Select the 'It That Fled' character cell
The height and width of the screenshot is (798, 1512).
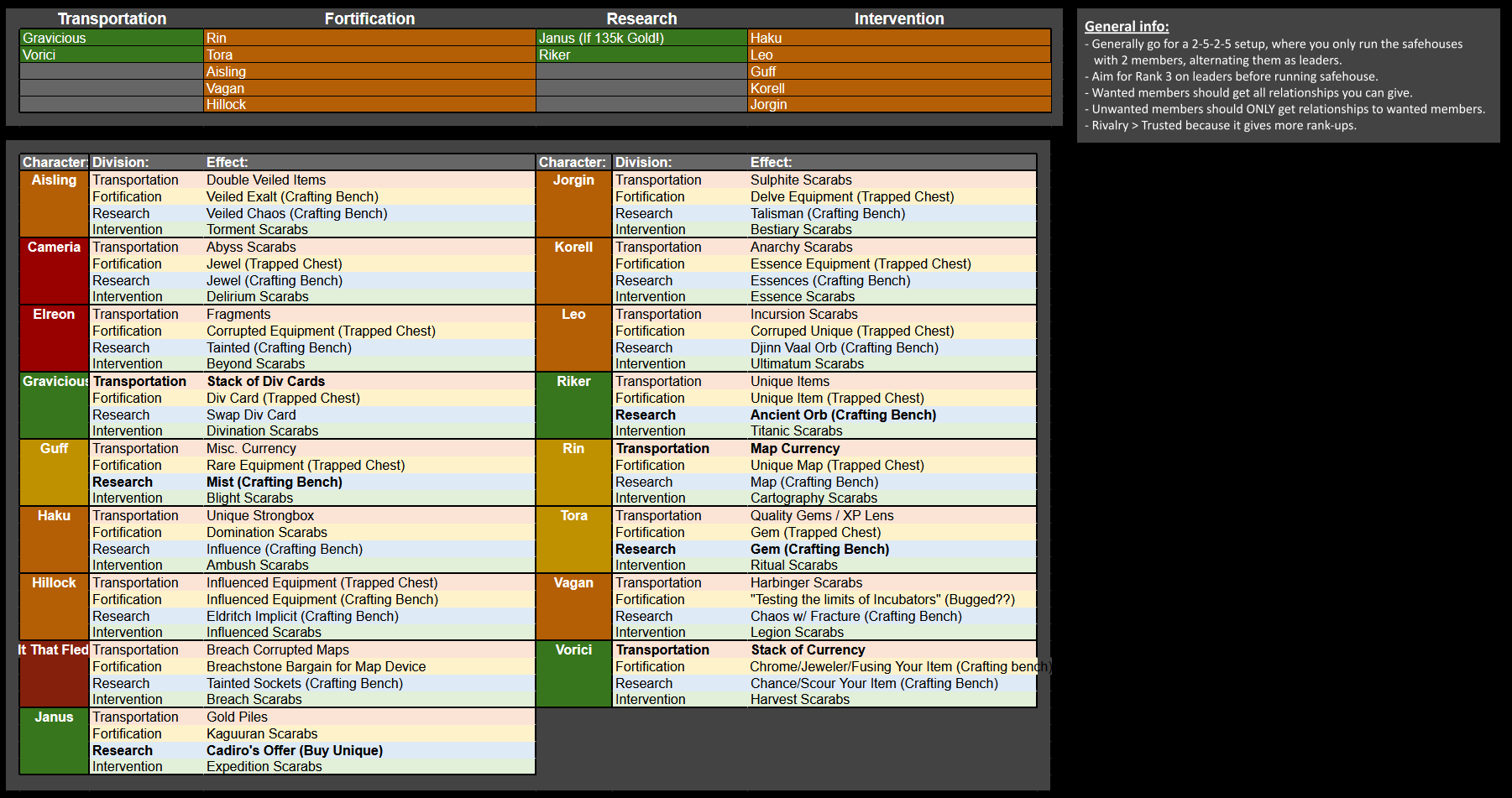pos(54,674)
